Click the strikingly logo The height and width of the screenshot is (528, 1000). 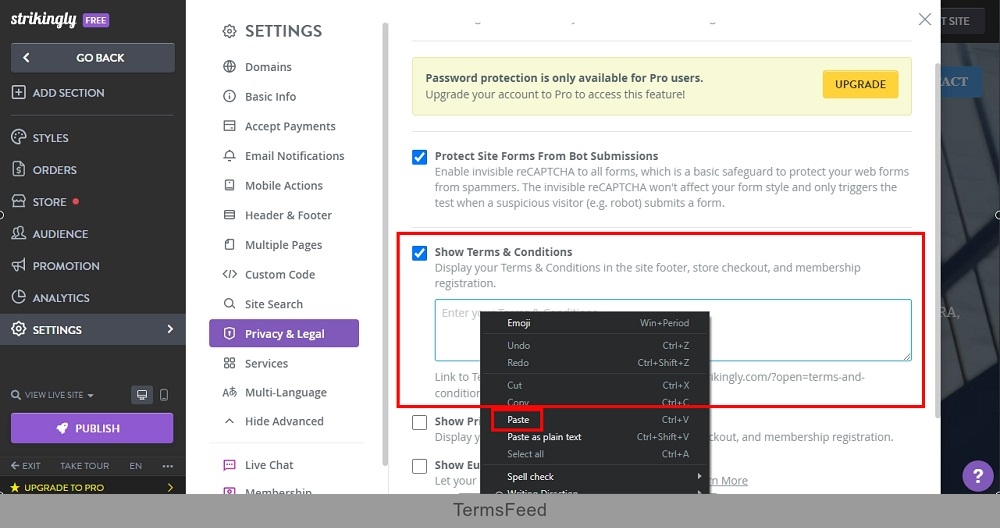click(x=43, y=20)
